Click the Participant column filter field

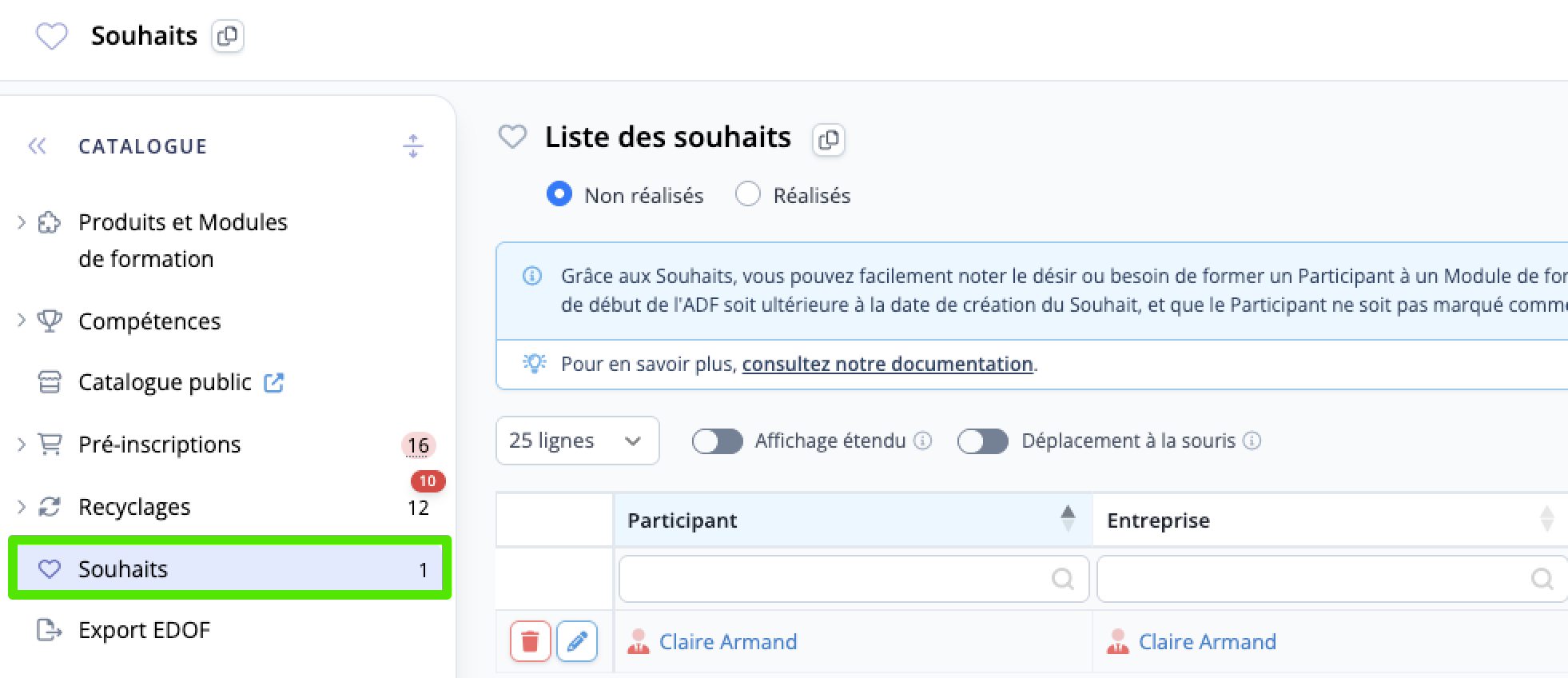[x=854, y=578]
